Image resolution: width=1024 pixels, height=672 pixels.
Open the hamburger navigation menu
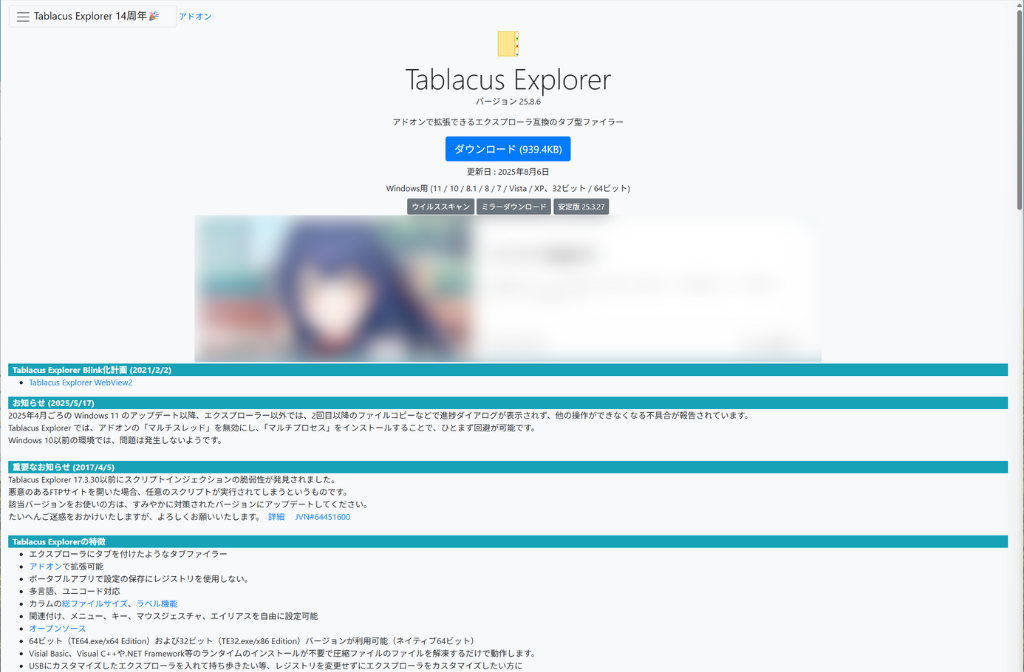point(22,17)
